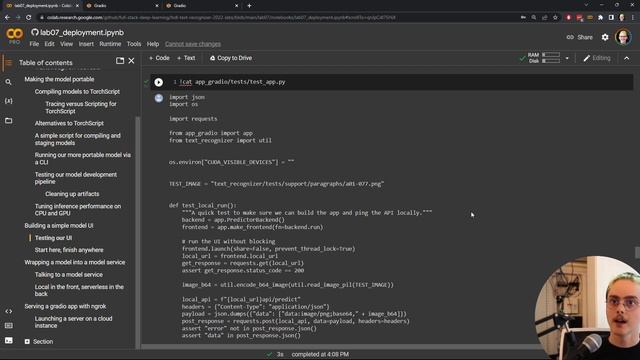640x360 pixels.
Task: Click the Disk usage bar
Action: 551,61
